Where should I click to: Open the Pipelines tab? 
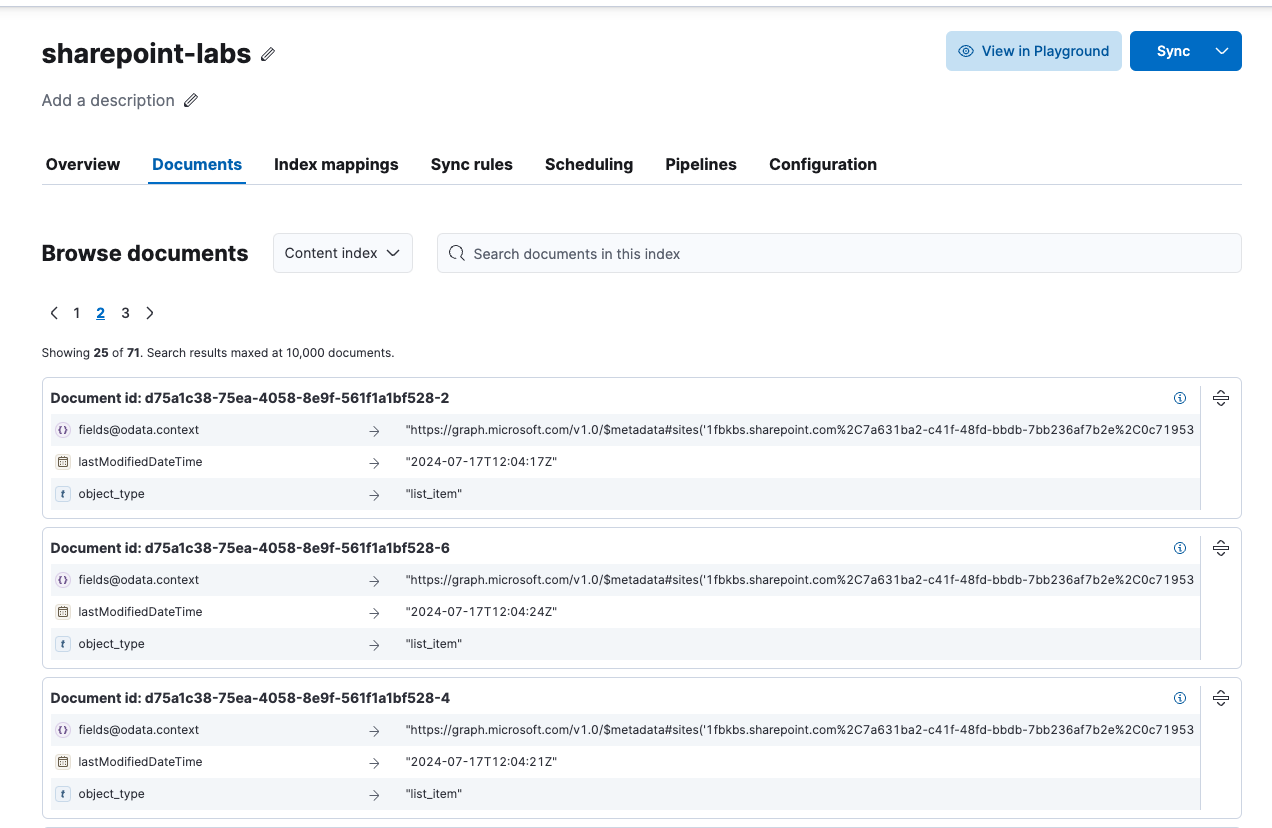[701, 164]
